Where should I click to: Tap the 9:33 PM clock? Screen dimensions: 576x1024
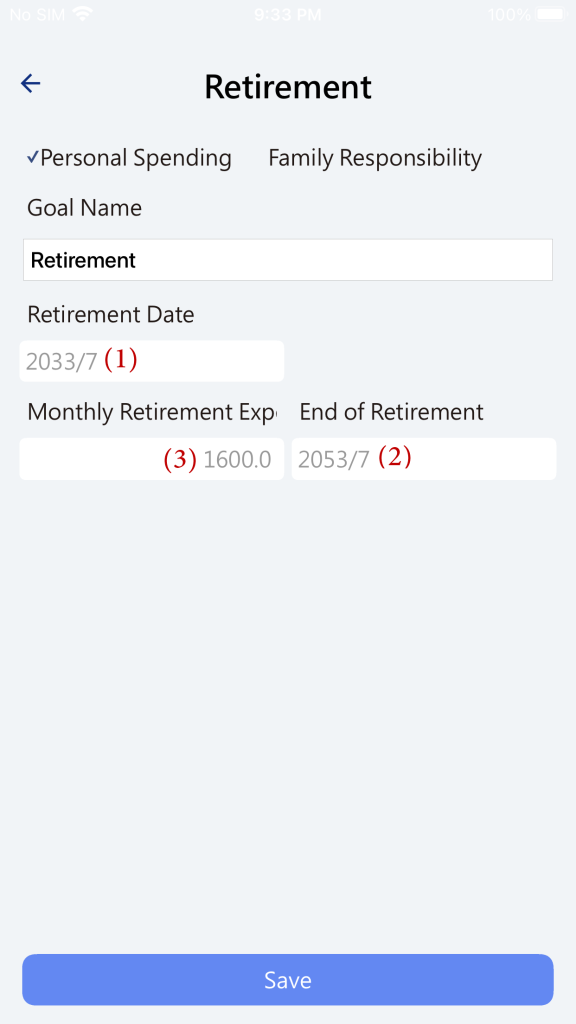(x=288, y=14)
